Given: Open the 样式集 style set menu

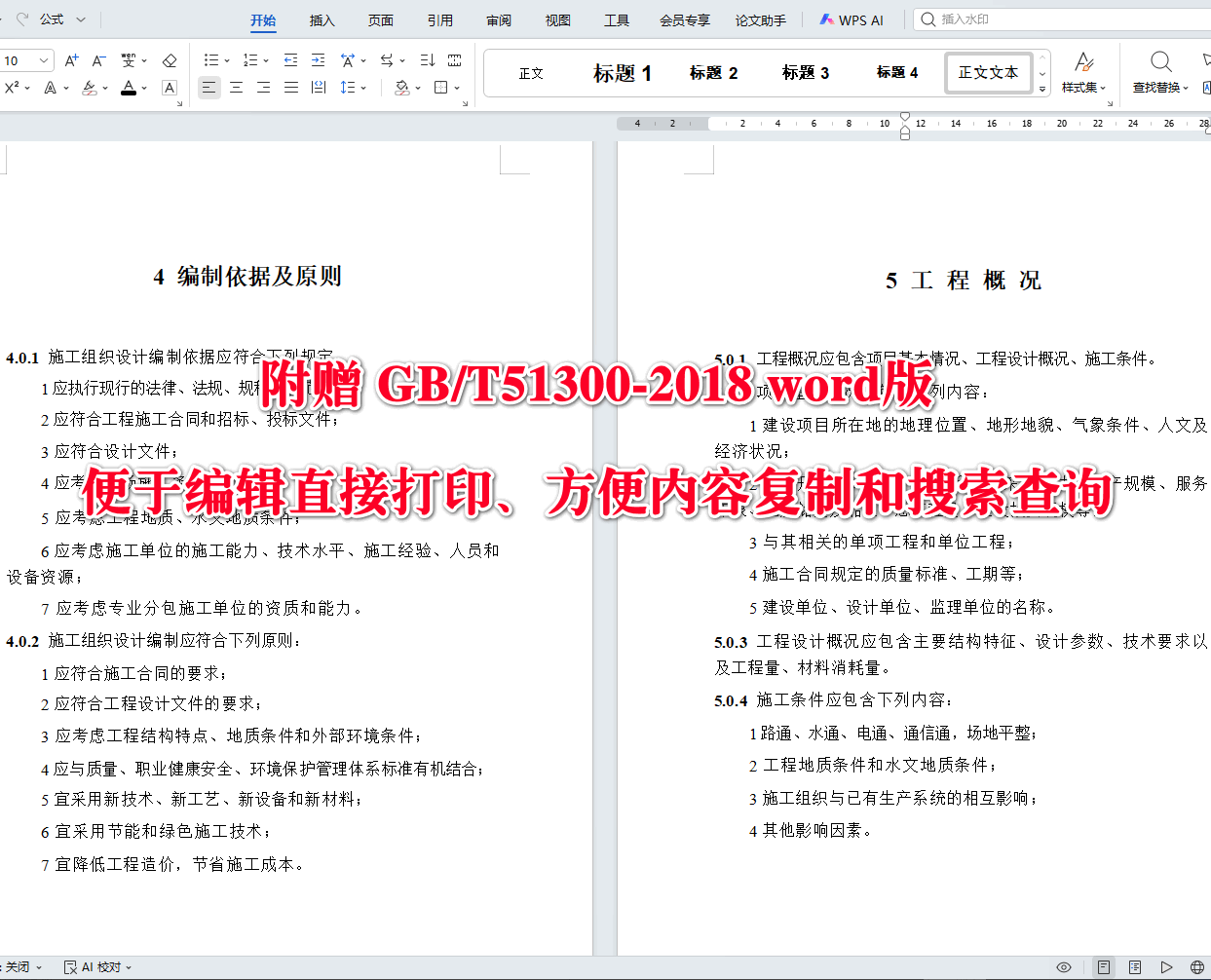Looking at the screenshot, I should coord(1083,73).
